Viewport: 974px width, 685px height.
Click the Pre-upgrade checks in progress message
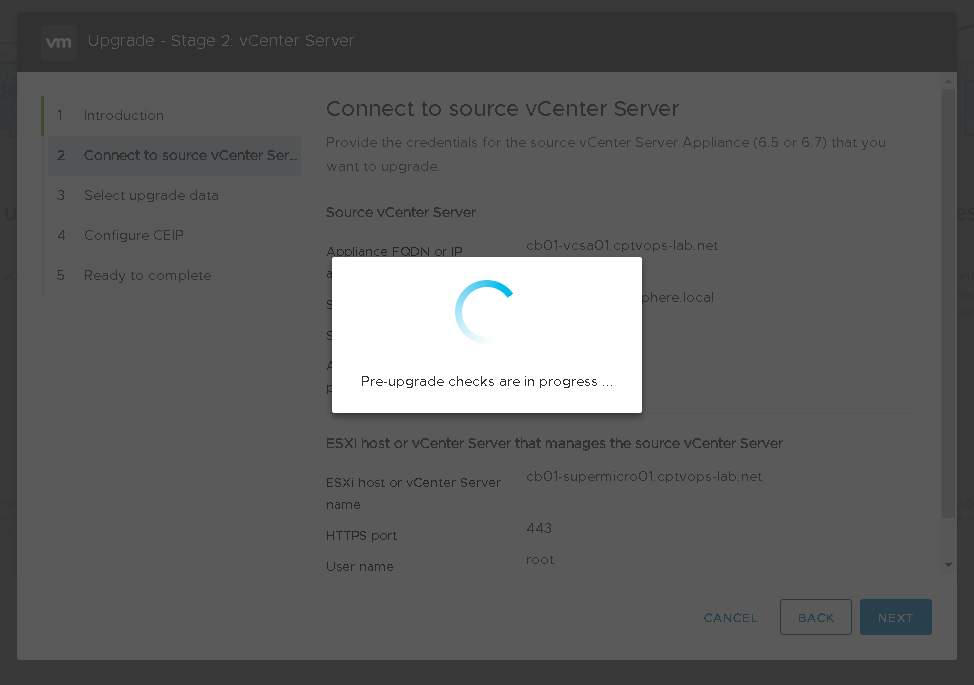tap(486, 382)
